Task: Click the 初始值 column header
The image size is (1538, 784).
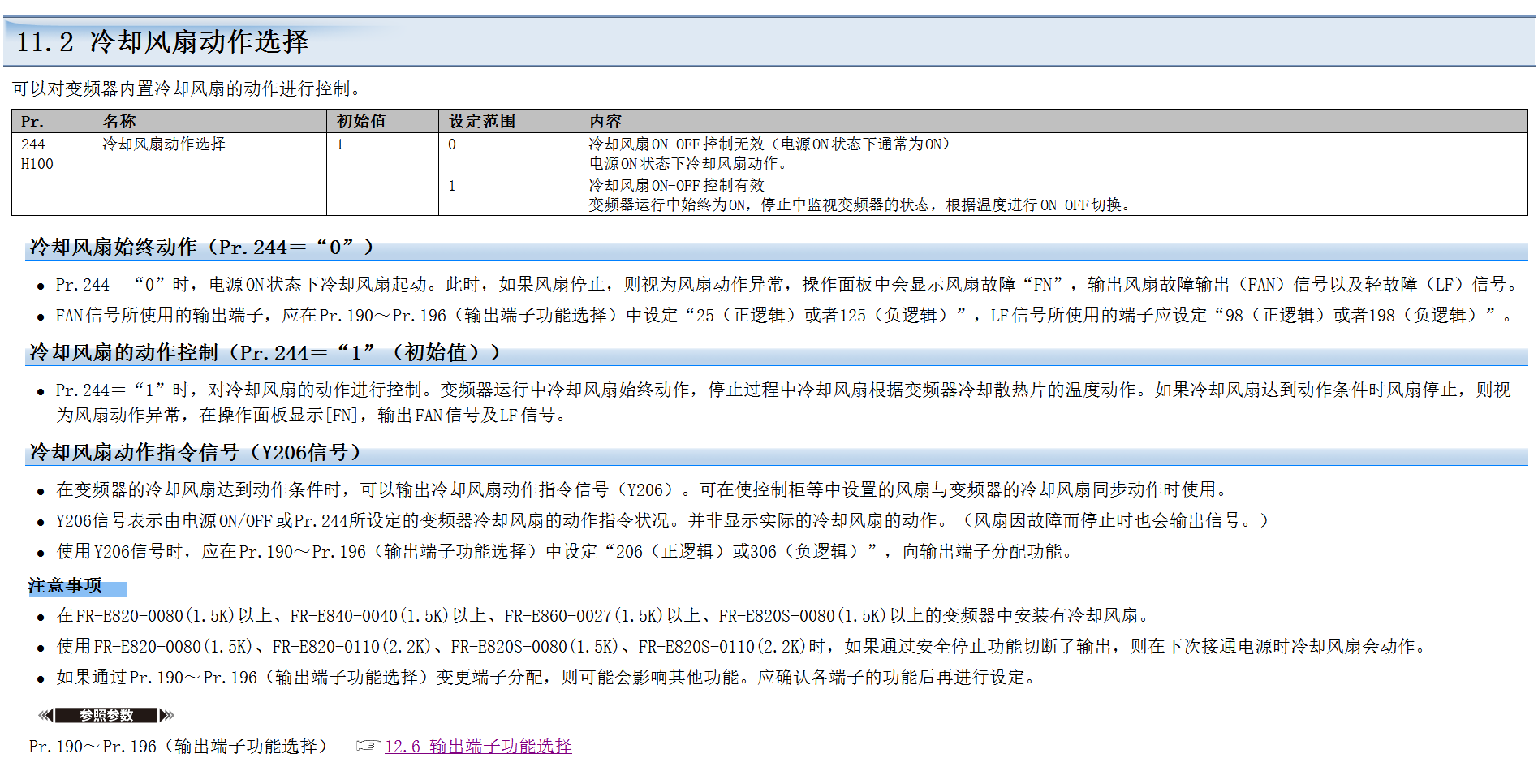Action: point(361,122)
